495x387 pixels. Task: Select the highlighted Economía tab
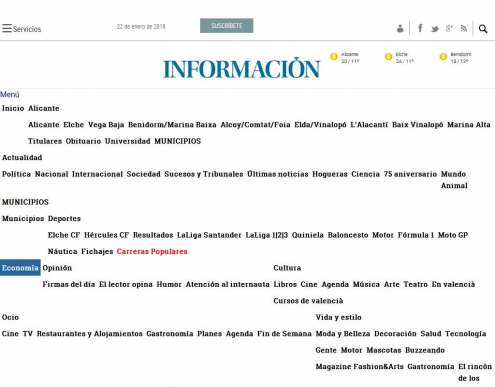point(20,268)
